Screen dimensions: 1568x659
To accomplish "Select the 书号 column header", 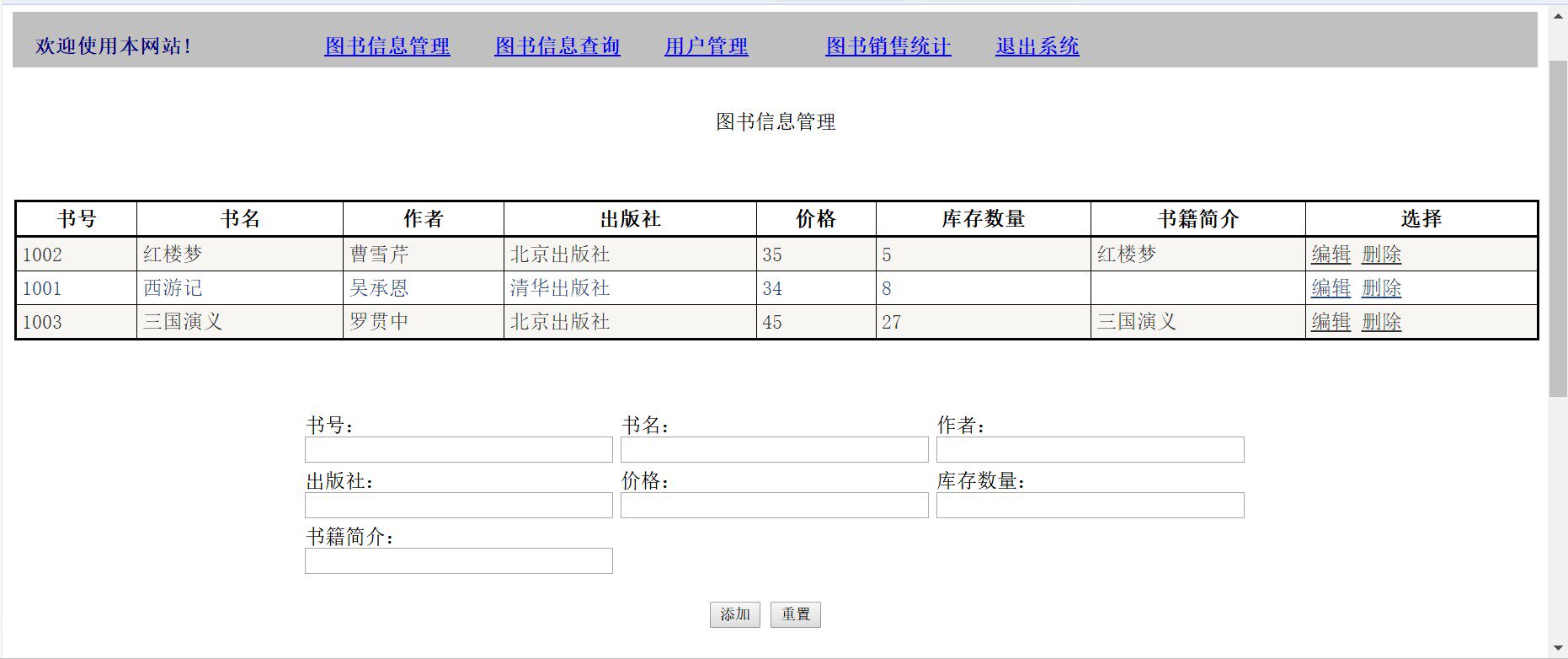I will (77, 219).
